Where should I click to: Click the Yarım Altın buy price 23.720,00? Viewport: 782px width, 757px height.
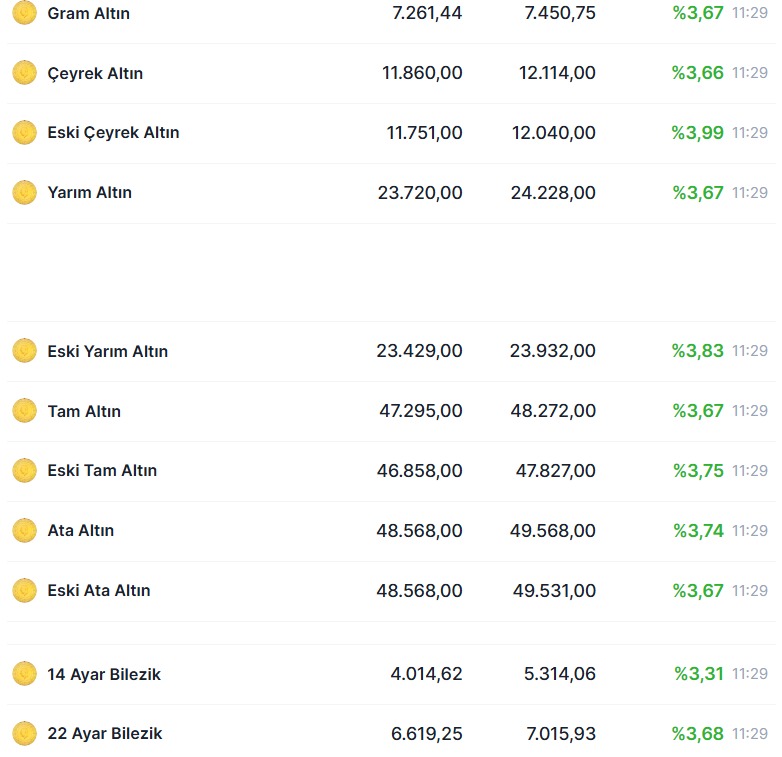420,193
